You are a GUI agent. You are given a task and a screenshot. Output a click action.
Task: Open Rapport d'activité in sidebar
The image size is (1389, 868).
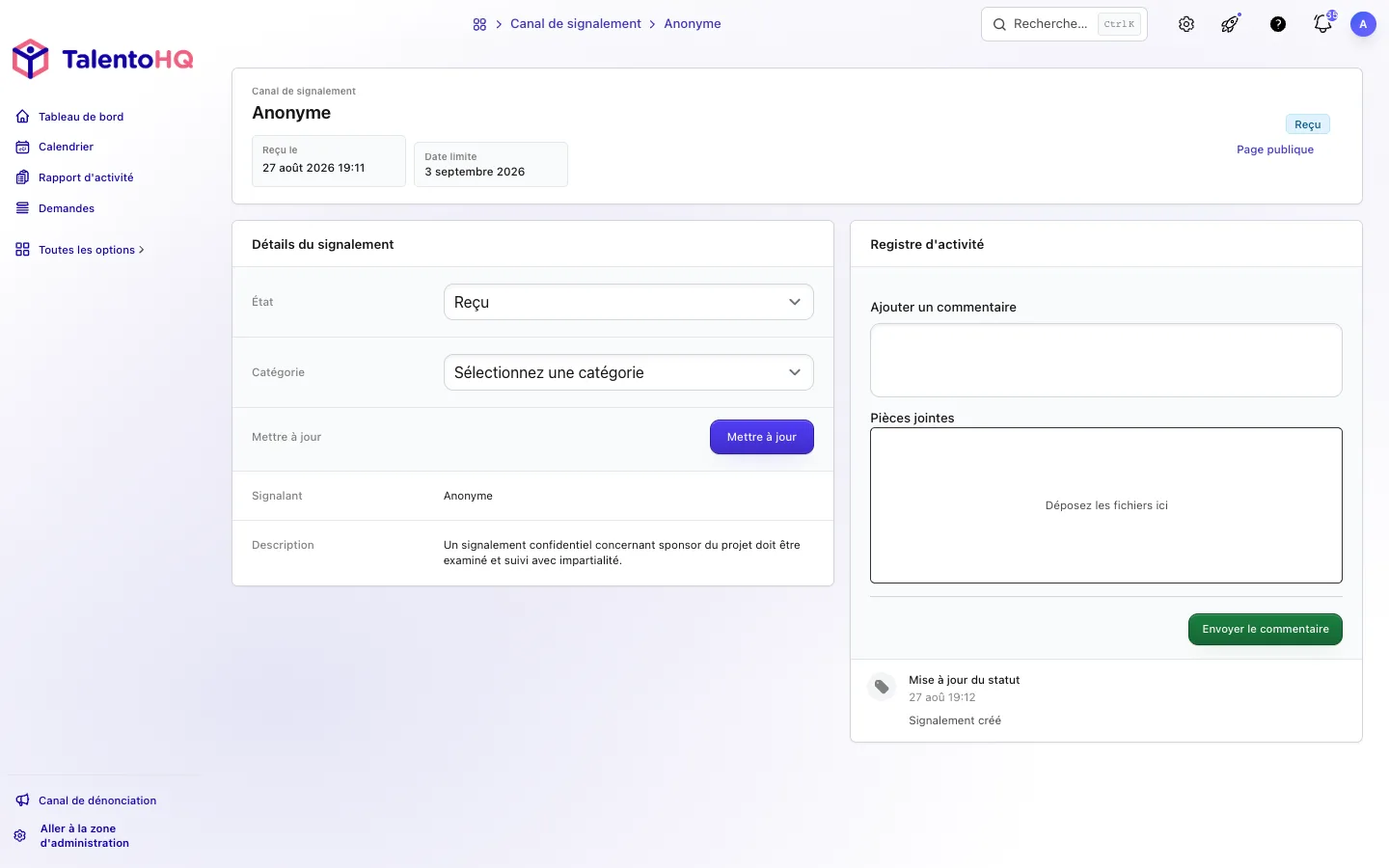[x=86, y=177]
